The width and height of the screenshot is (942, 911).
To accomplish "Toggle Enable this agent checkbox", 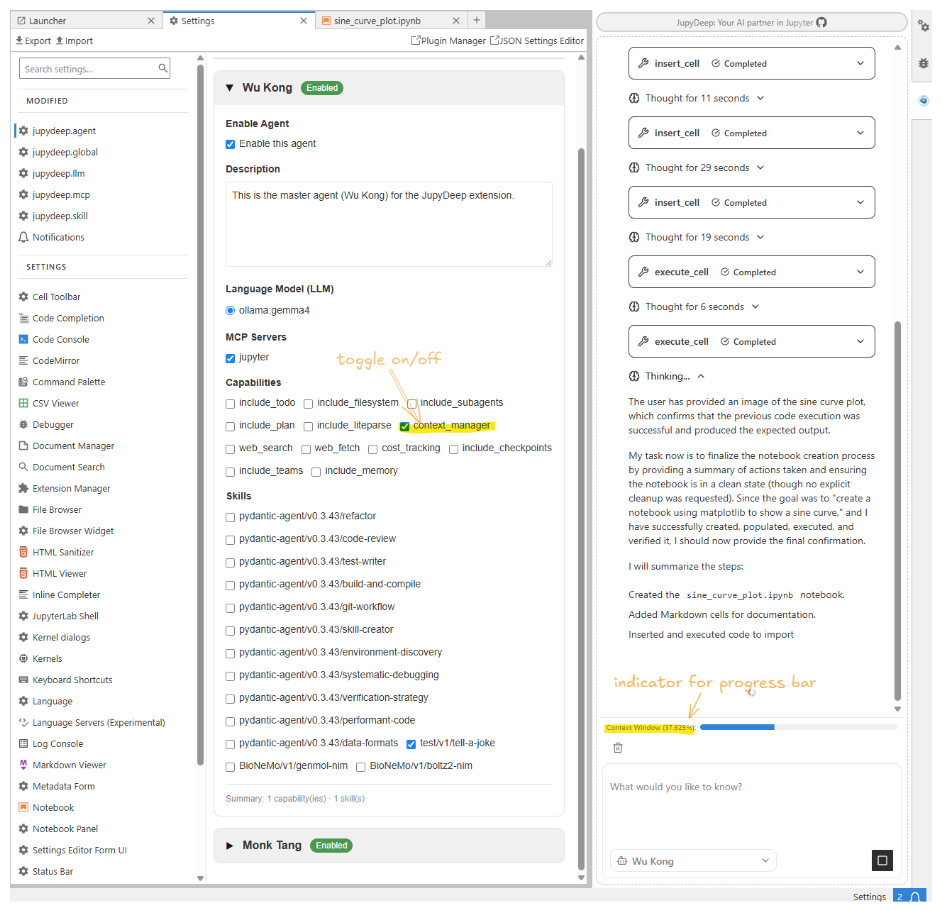I will point(230,144).
